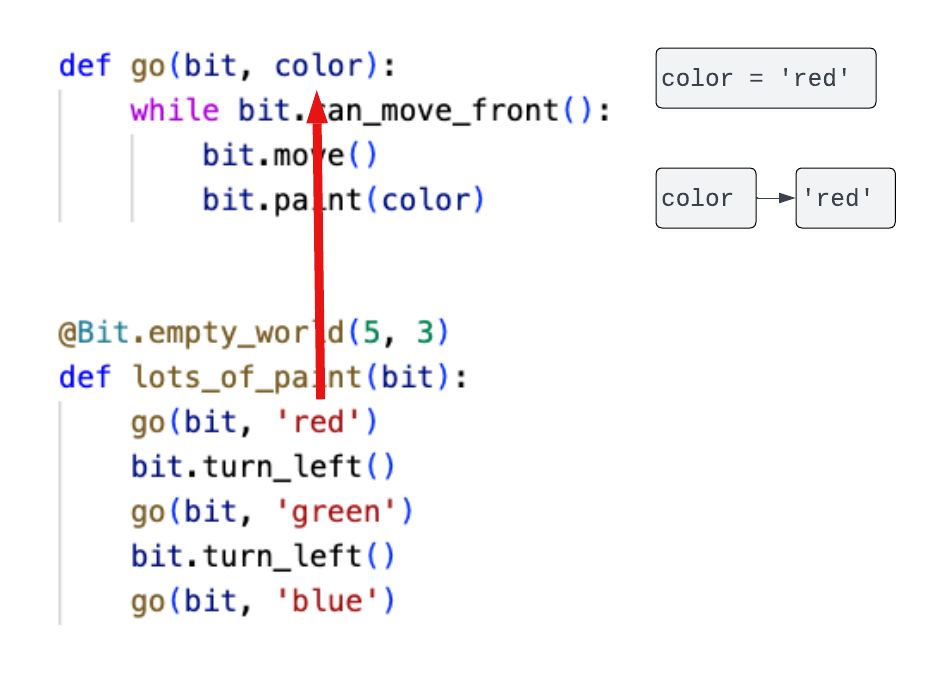Click the color = 'red' box

765,77
